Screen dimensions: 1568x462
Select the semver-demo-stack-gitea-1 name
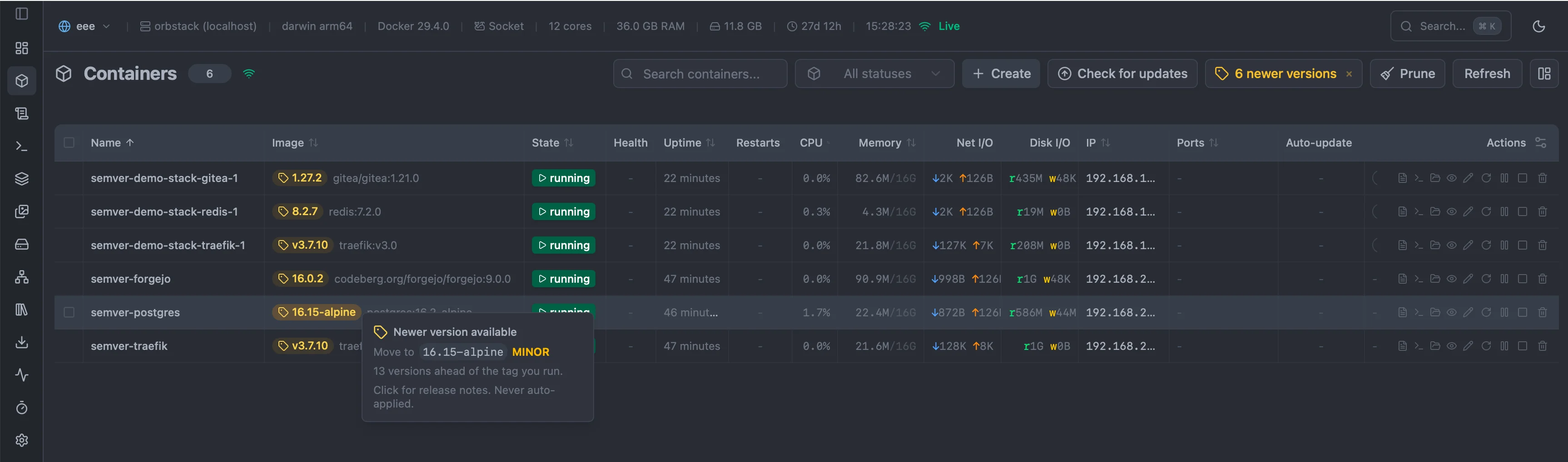click(x=164, y=178)
